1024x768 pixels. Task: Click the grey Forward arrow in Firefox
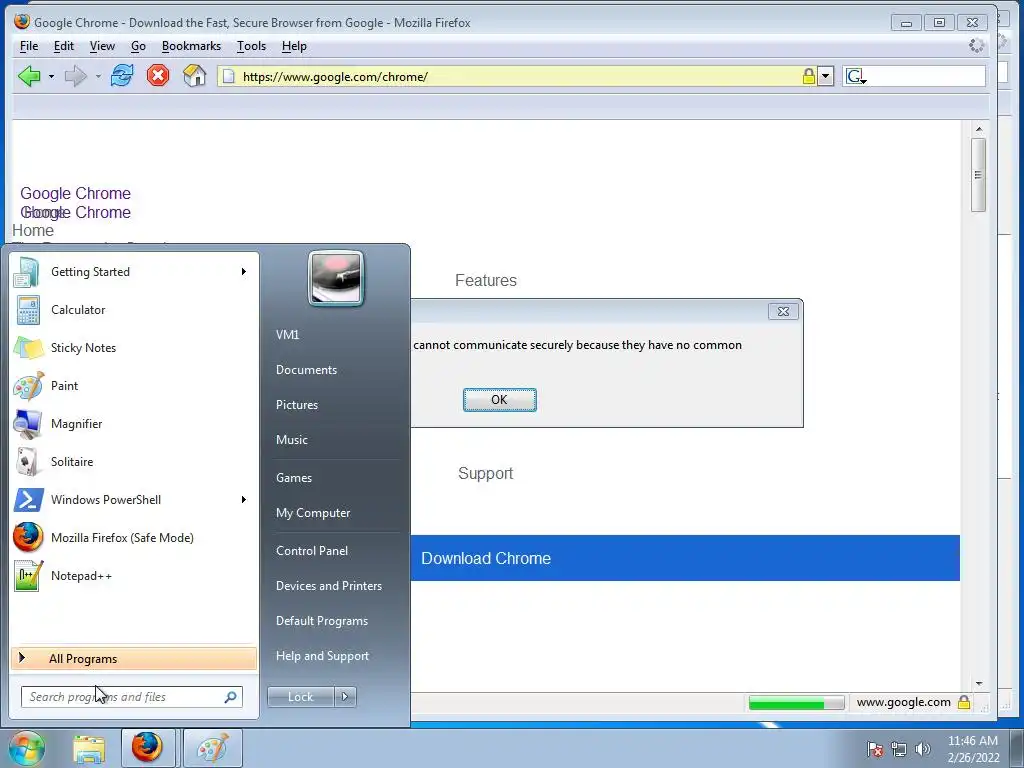coord(76,76)
